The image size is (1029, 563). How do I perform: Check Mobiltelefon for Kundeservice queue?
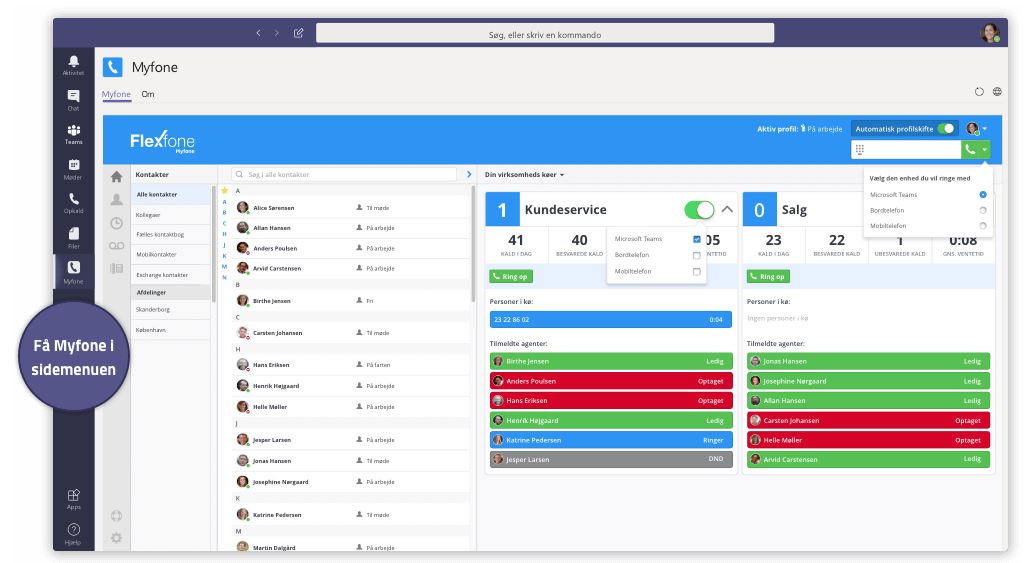697,272
